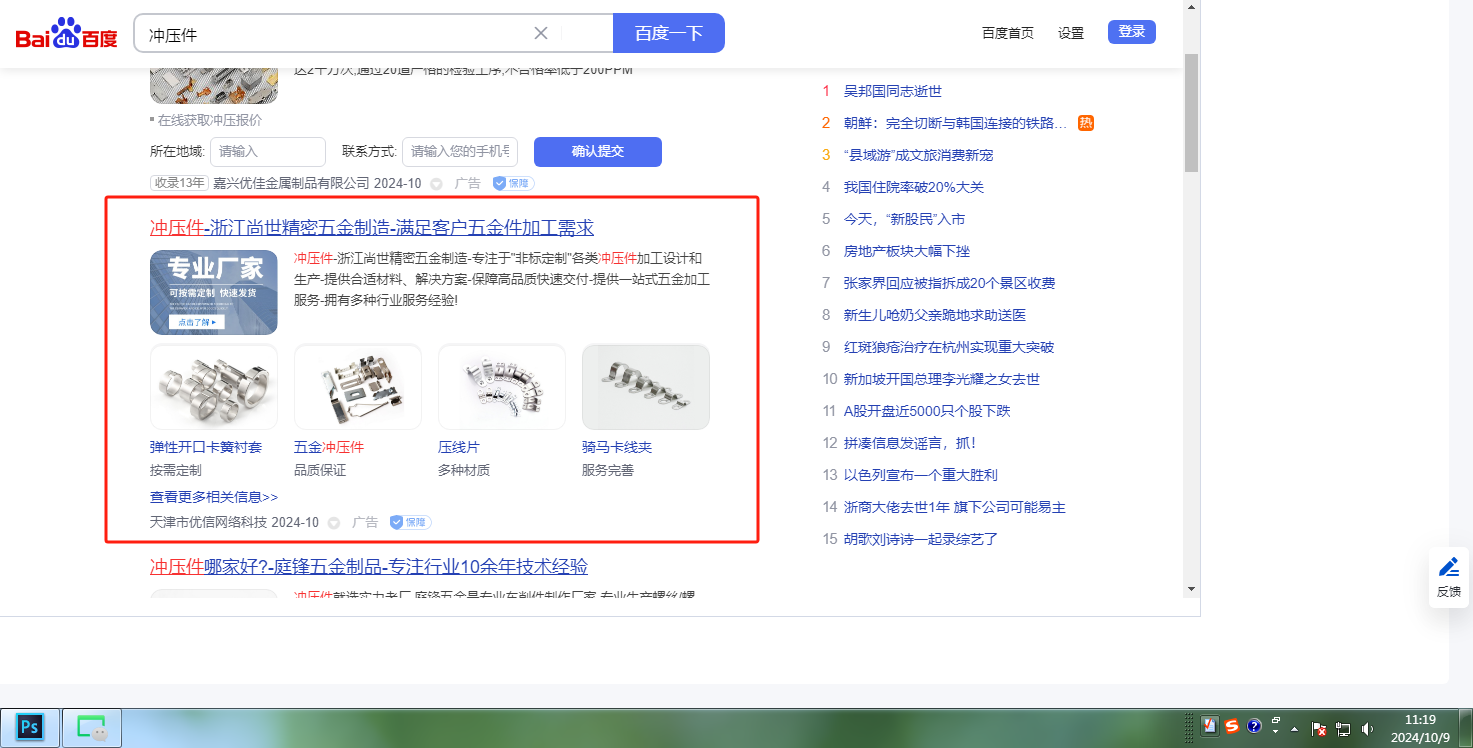
Task: Click the 五金冲压件 product image
Action: coord(358,387)
